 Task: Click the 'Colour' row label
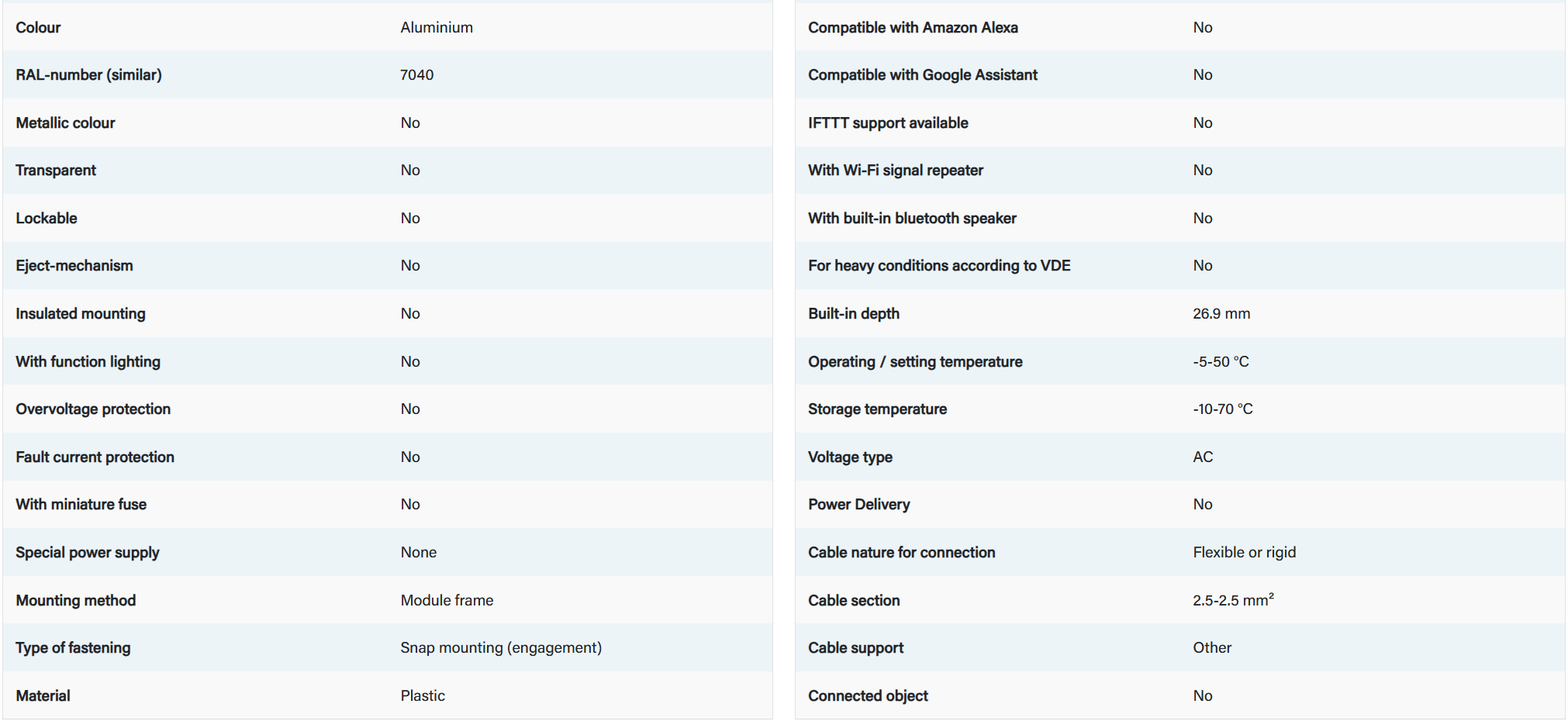pyautogui.click(x=38, y=28)
